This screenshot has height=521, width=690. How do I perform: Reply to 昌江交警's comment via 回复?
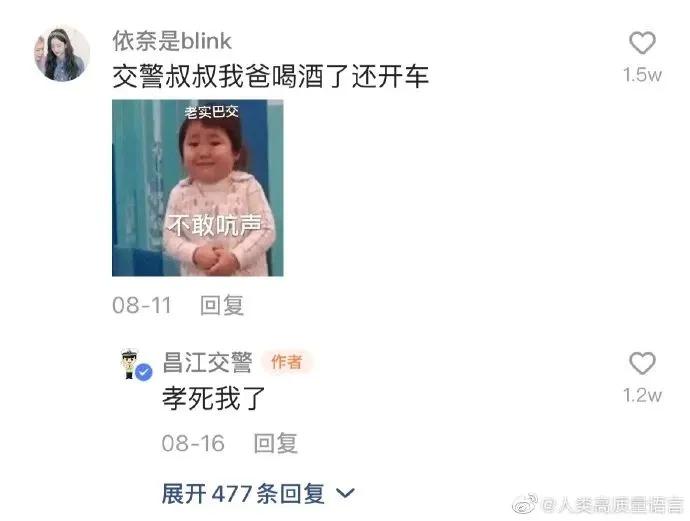pos(275,443)
